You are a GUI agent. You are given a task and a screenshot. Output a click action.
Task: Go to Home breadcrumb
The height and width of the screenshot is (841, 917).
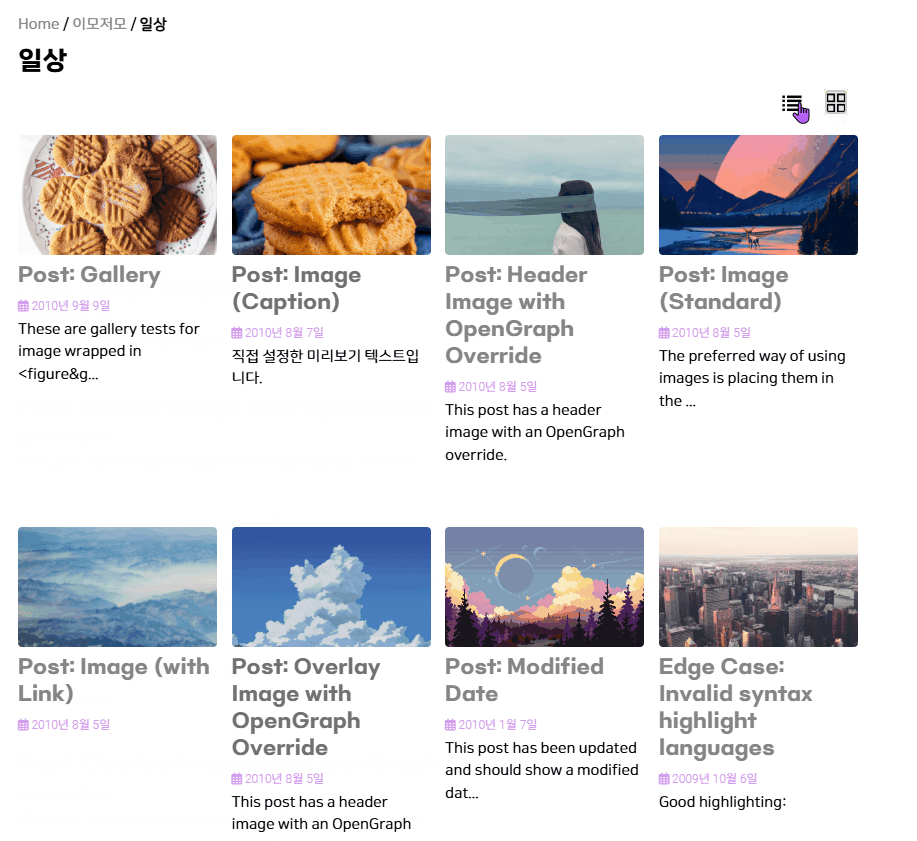(x=39, y=24)
